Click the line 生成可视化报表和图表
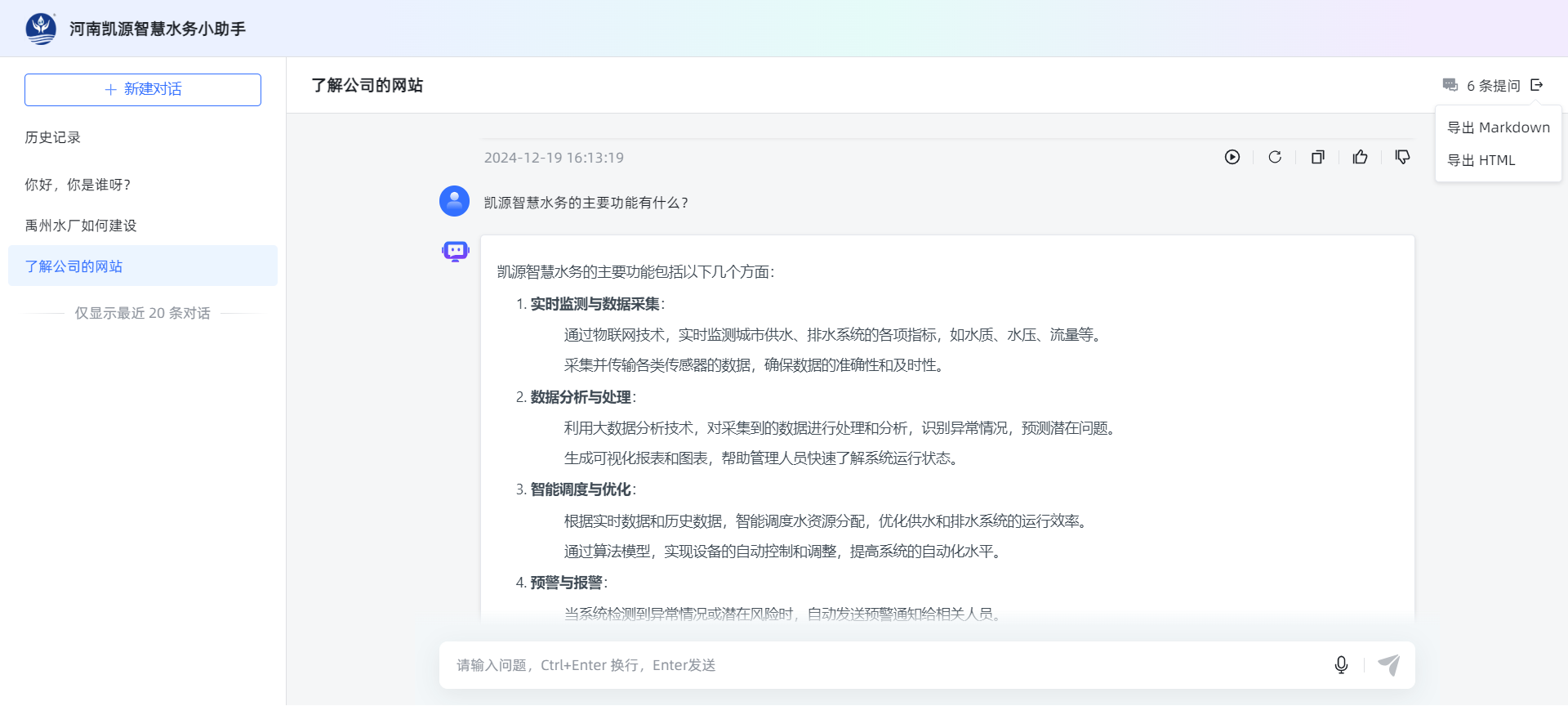This screenshot has height=706, width=1568. pos(764,458)
